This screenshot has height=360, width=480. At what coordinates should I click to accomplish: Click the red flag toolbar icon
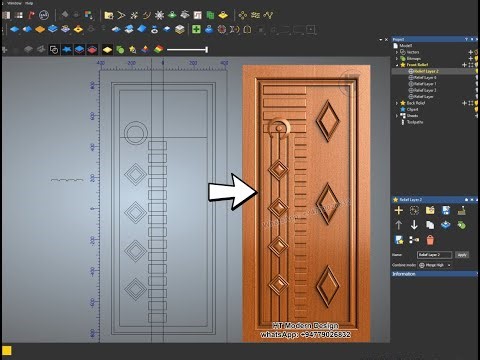pyautogui.click(x=31, y=15)
